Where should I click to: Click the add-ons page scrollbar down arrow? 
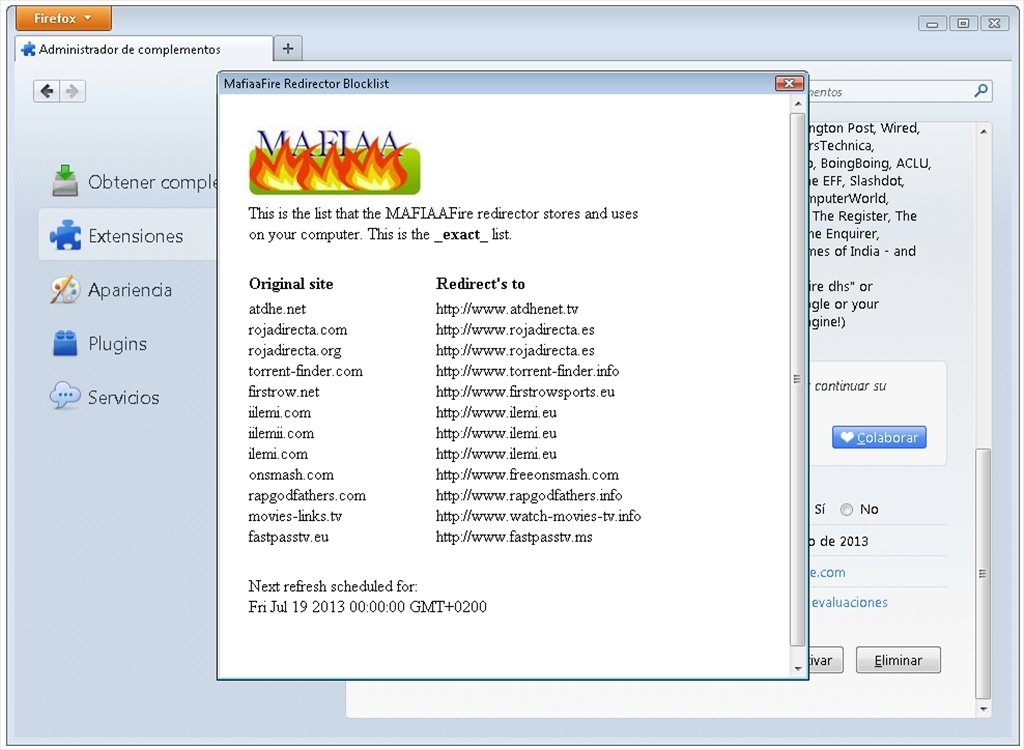(984, 708)
